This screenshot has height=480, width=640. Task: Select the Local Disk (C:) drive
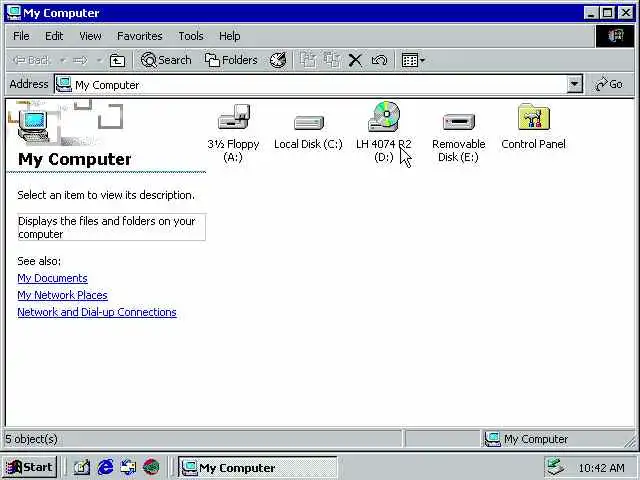coord(309,122)
